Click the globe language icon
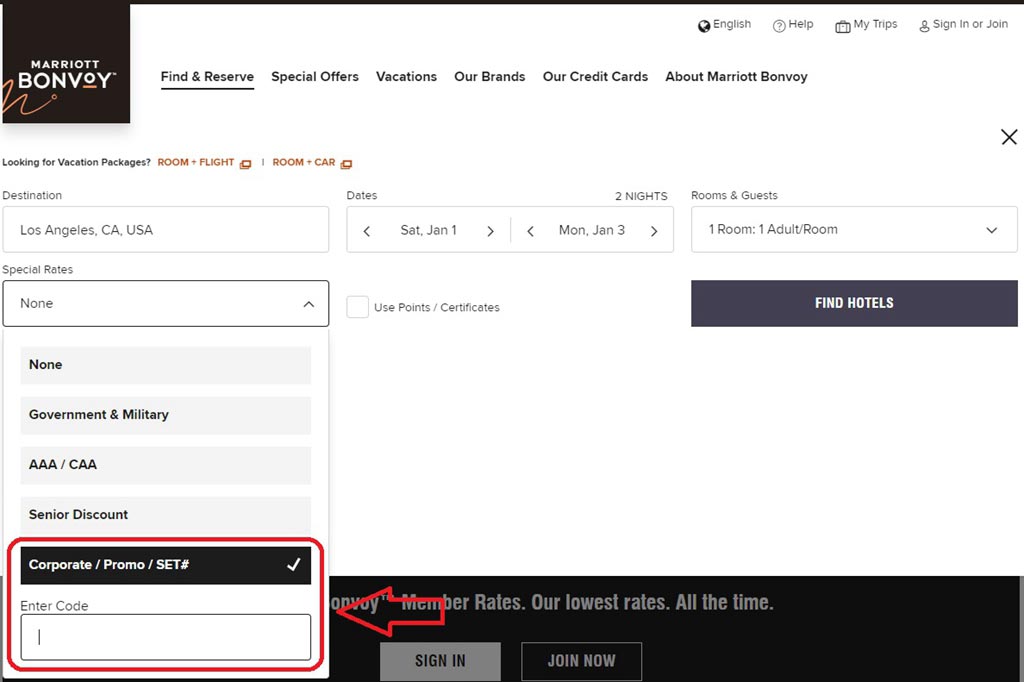This screenshot has width=1024, height=682. [x=704, y=26]
